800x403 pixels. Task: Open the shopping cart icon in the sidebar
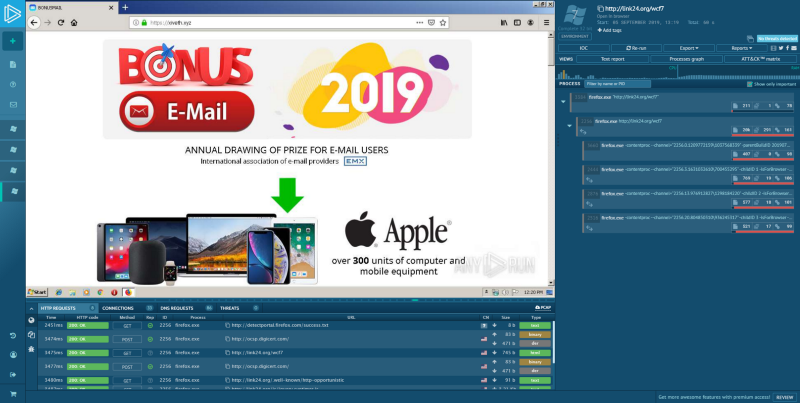(13, 394)
